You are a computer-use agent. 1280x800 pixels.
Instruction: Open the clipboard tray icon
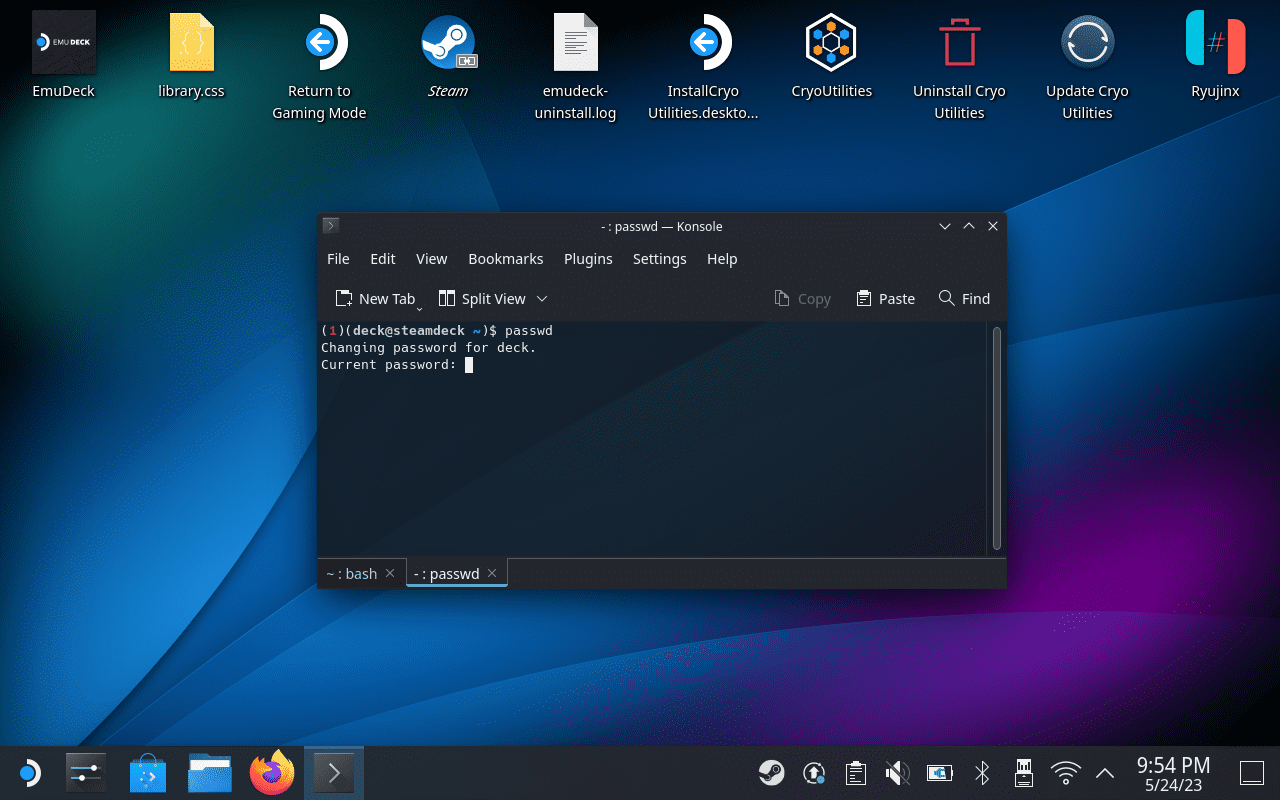[855, 773]
